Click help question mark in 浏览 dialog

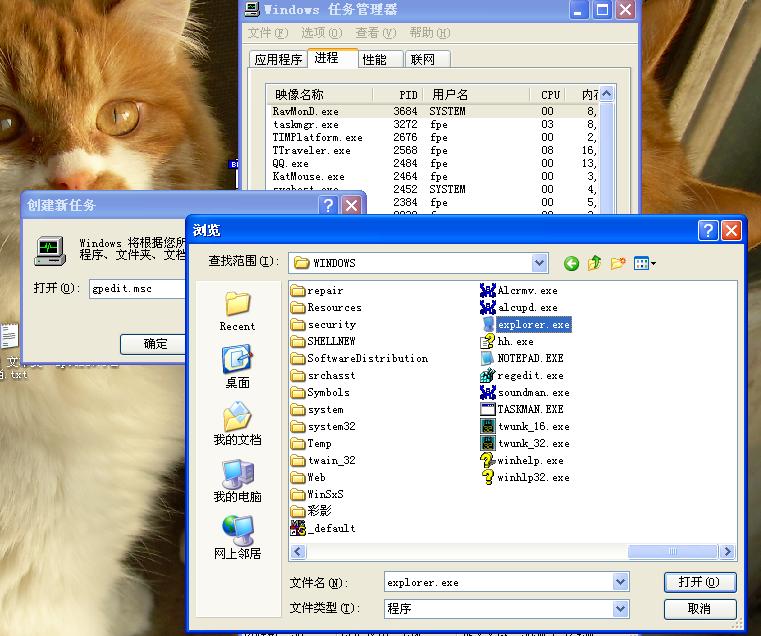point(708,231)
